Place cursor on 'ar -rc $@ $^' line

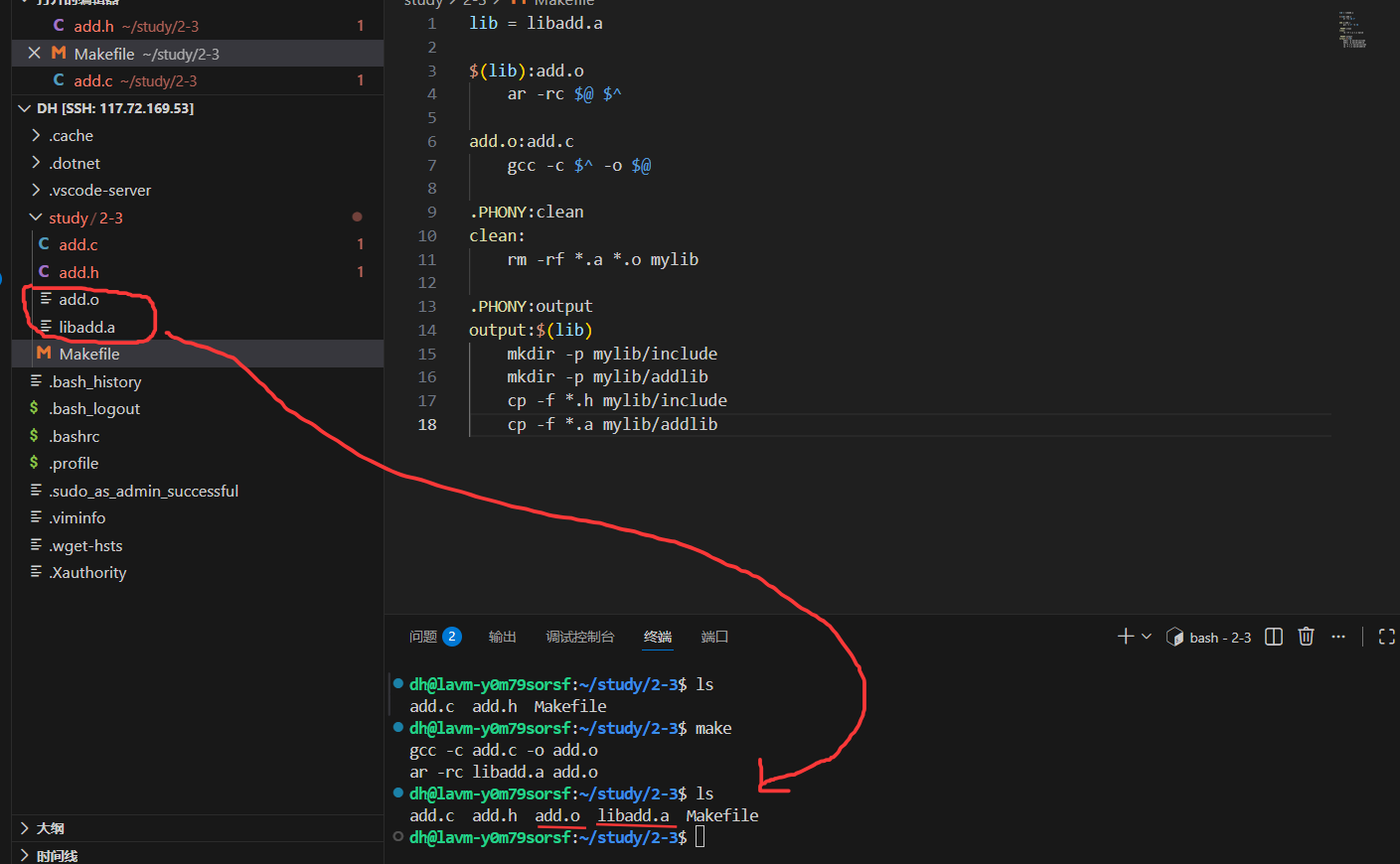coord(564,94)
